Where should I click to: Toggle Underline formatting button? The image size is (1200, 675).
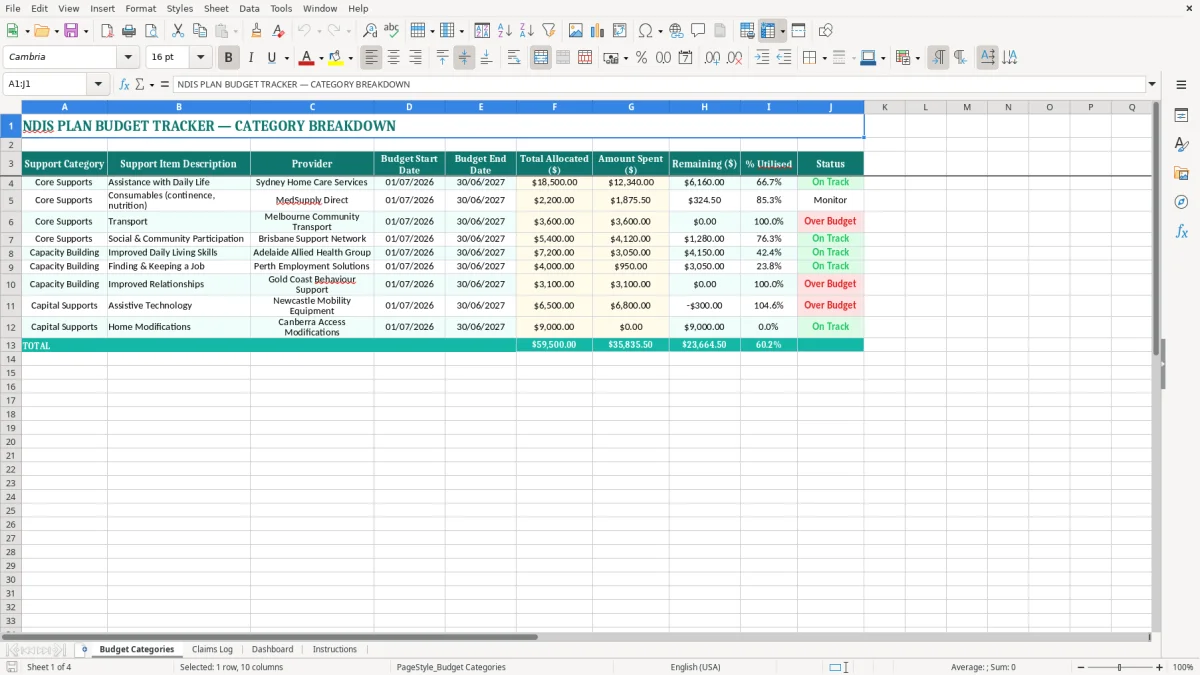[271, 58]
